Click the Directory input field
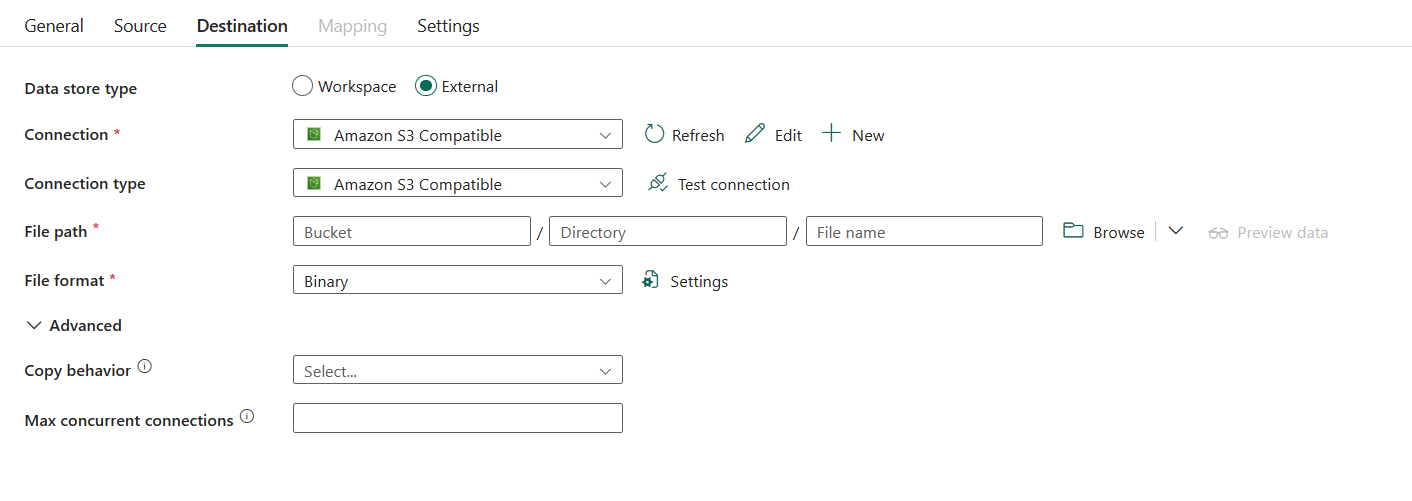Image resolution: width=1412 pixels, height=501 pixels. tap(668, 231)
